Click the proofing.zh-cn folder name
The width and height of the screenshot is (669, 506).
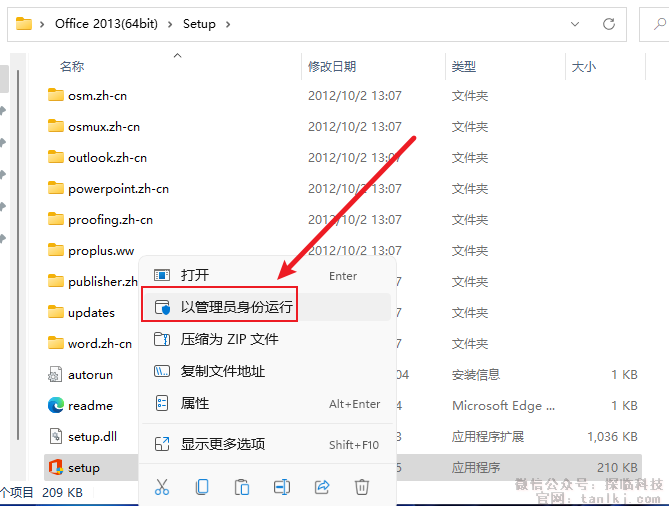pos(111,220)
